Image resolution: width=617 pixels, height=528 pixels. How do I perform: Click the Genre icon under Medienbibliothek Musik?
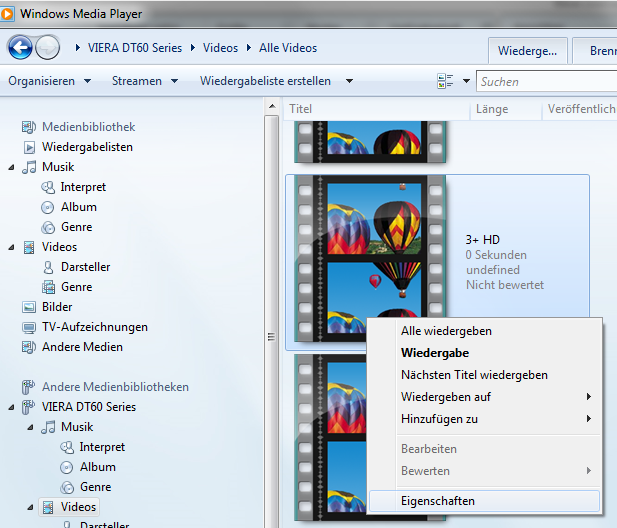48,227
